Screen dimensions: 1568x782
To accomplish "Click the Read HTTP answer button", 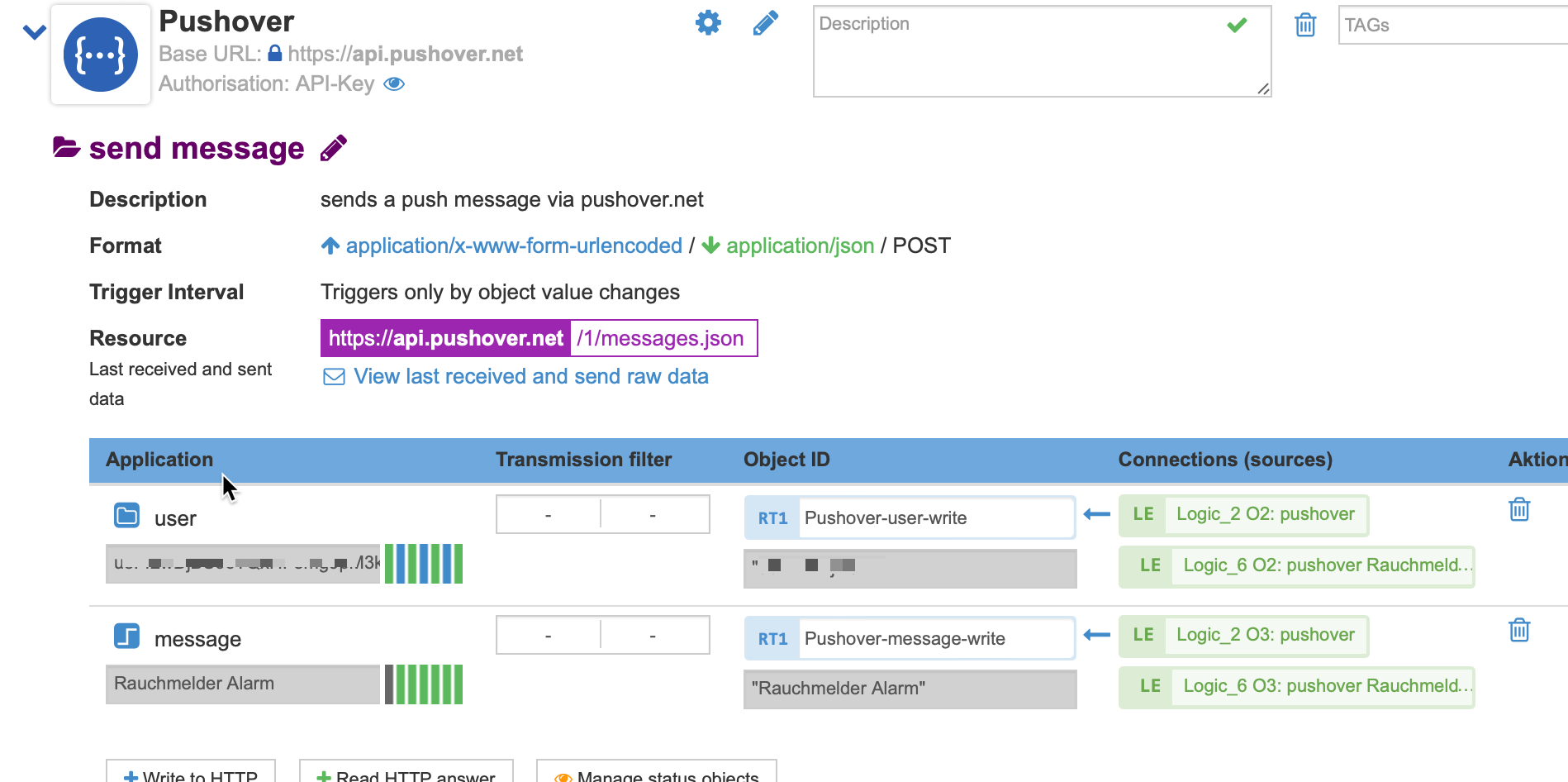I will [406, 772].
